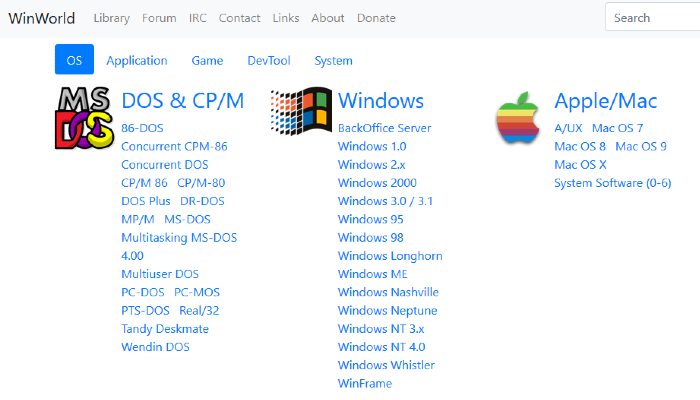This screenshot has height=400, width=700.
Task: Open the Donate navigation link
Action: coord(376,18)
